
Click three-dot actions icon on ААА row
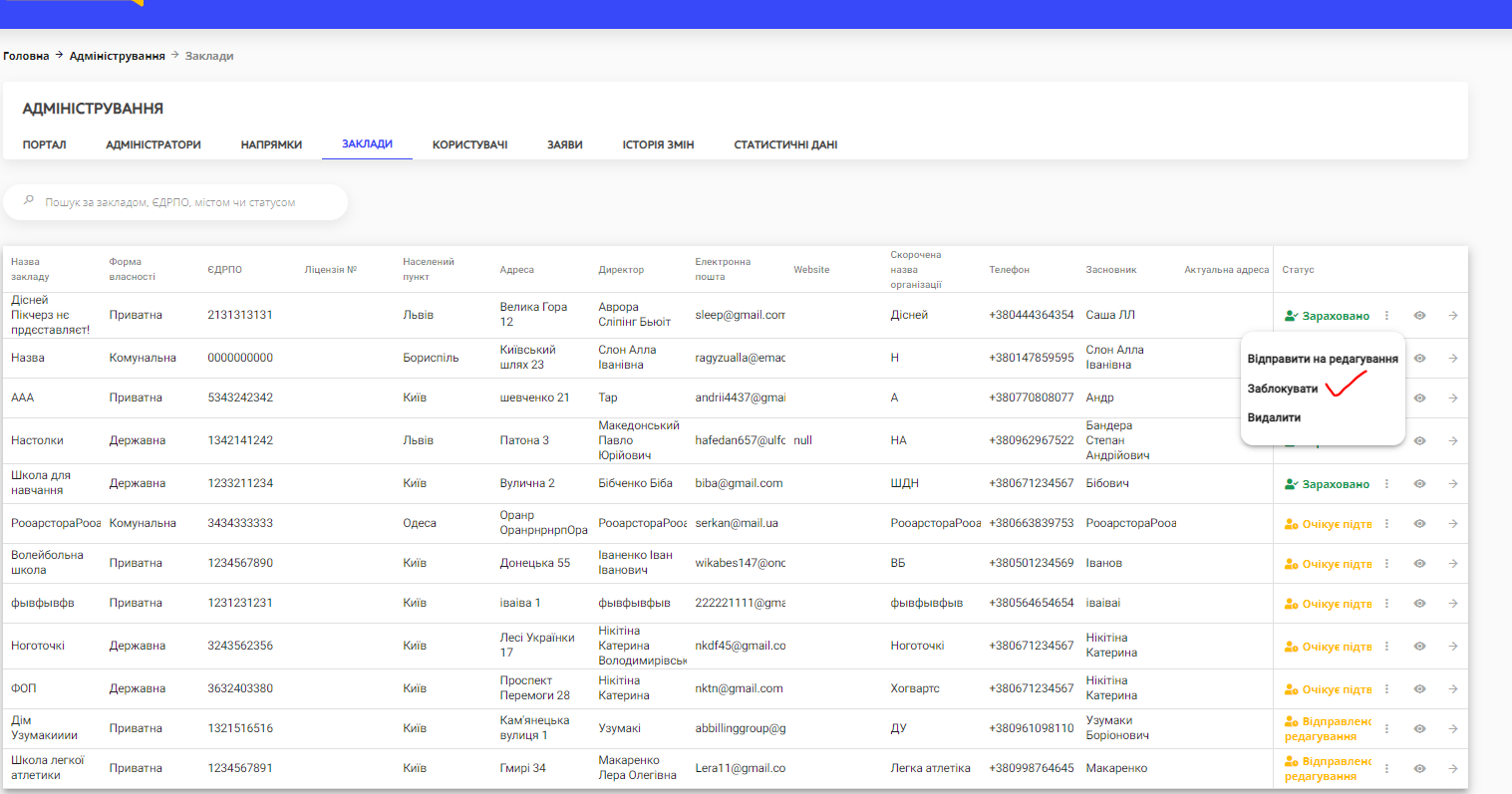[1386, 397]
